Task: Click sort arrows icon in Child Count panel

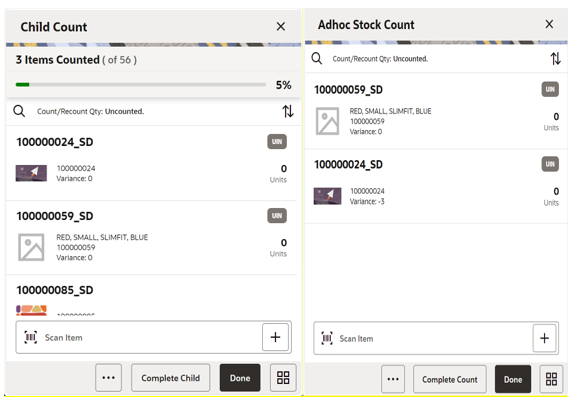Action: (288, 111)
